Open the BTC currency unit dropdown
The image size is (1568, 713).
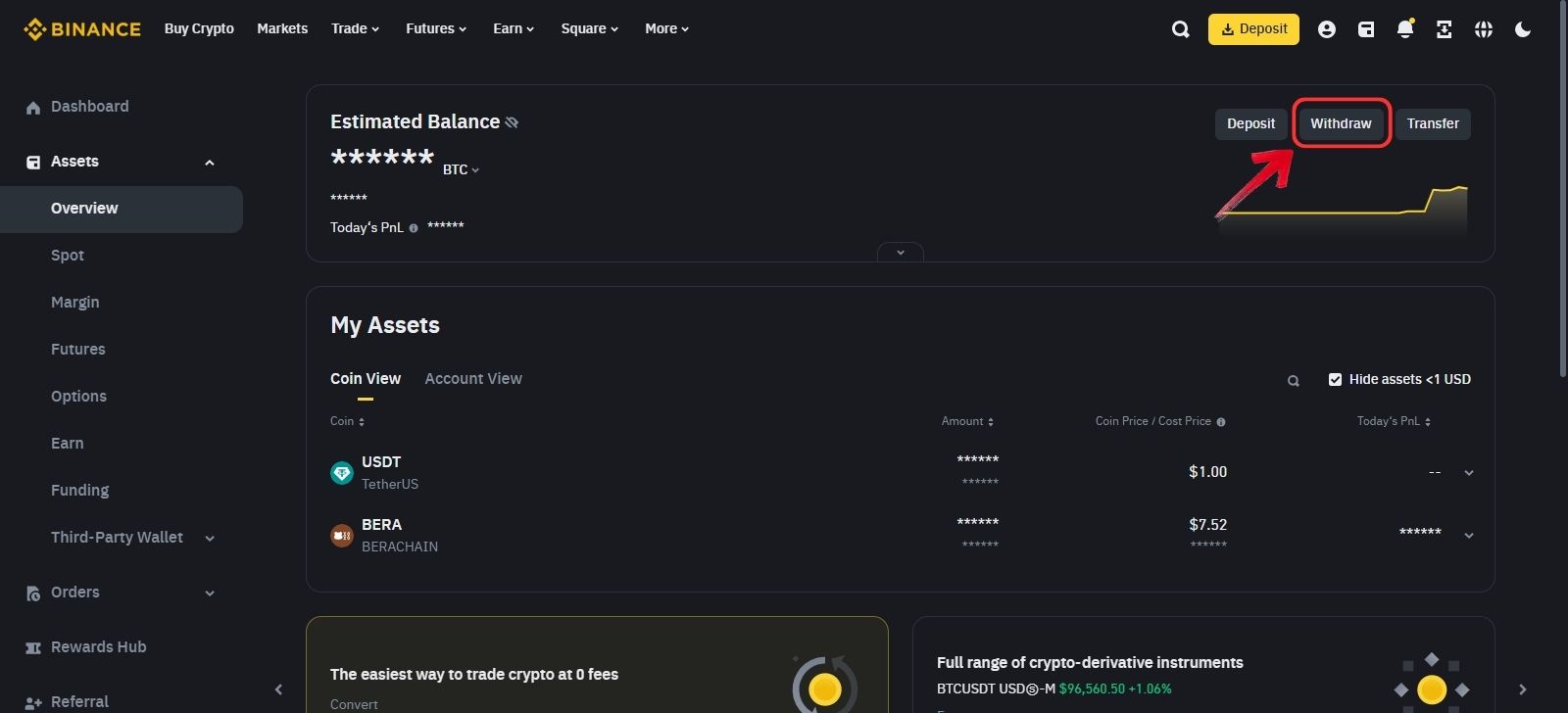point(461,169)
